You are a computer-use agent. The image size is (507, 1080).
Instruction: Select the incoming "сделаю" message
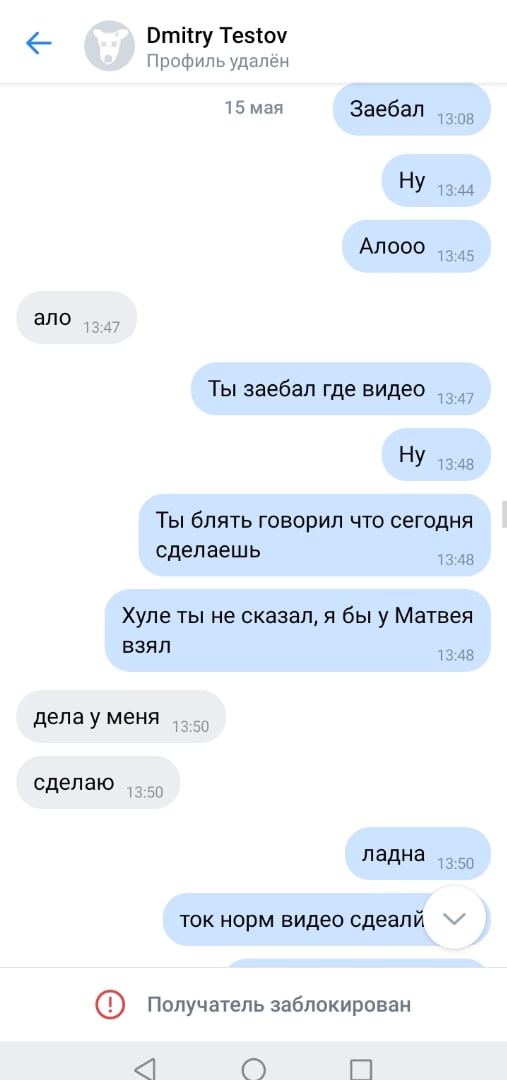[98, 782]
